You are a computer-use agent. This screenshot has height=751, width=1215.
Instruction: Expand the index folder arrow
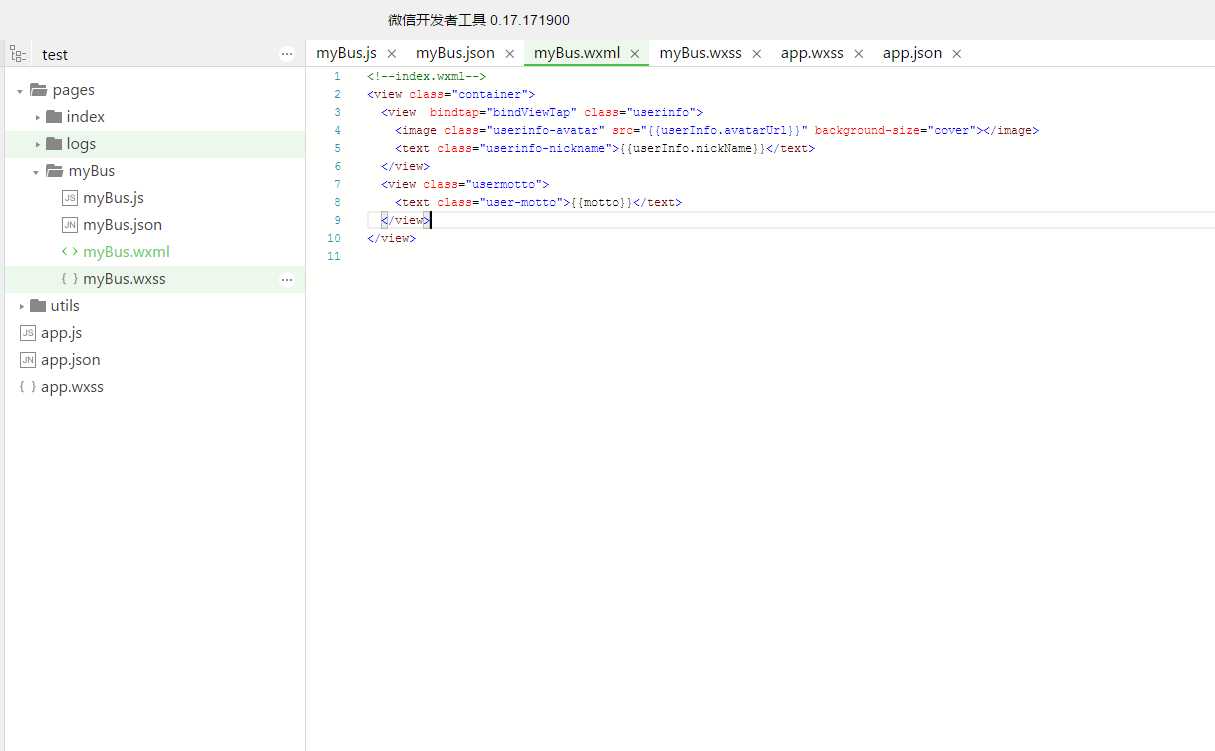point(38,117)
